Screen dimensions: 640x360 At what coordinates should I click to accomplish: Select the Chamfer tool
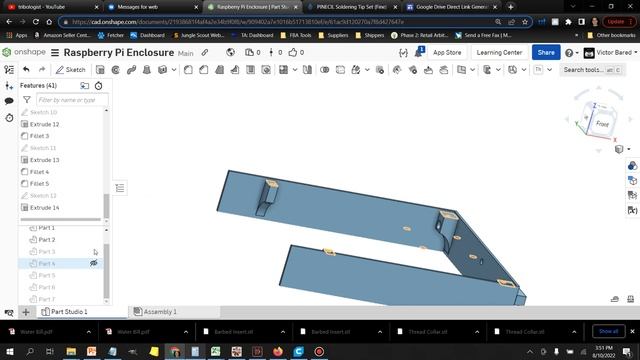click(x=204, y=70)
